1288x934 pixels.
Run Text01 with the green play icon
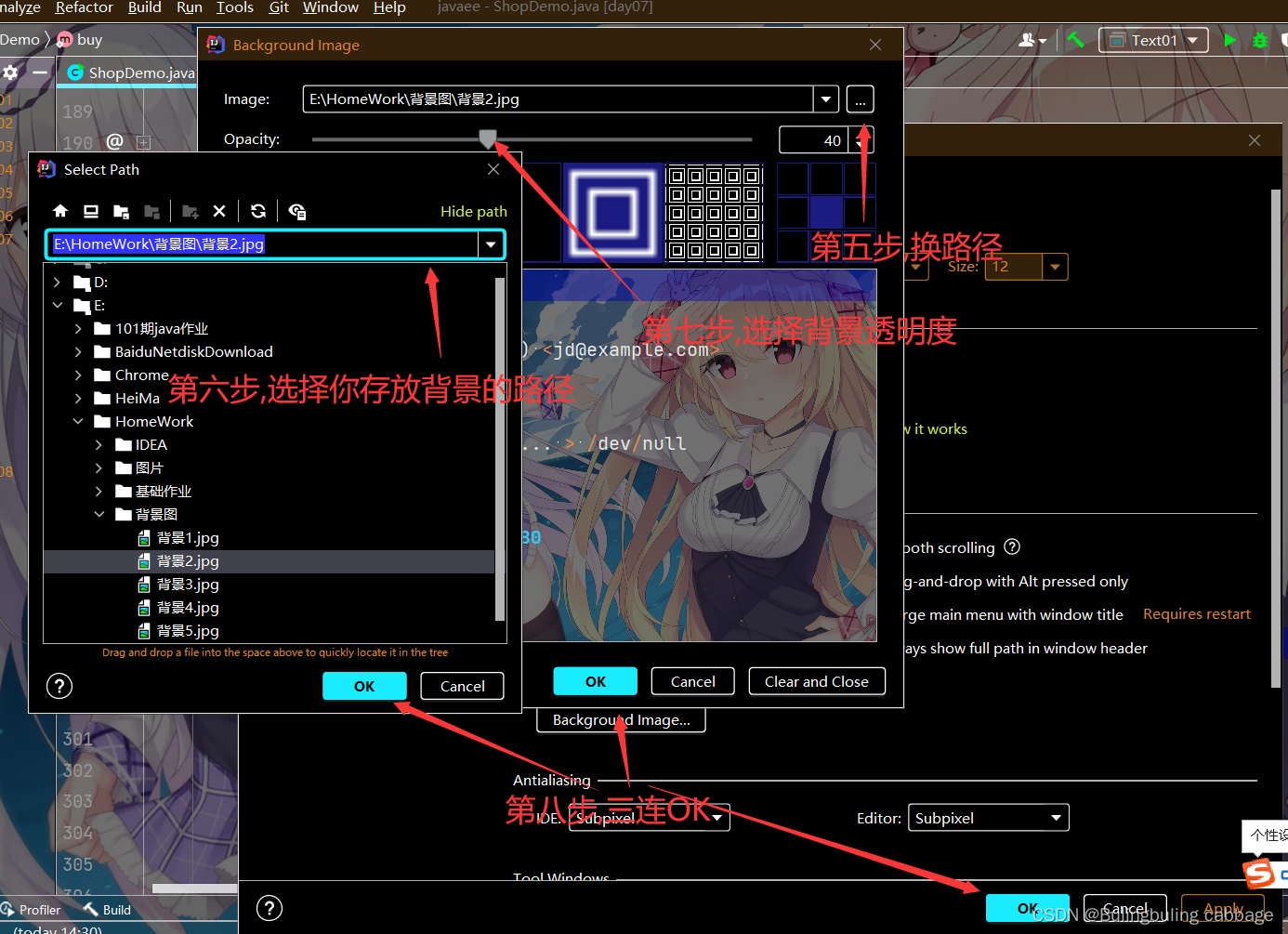(x=1229, y=40)
